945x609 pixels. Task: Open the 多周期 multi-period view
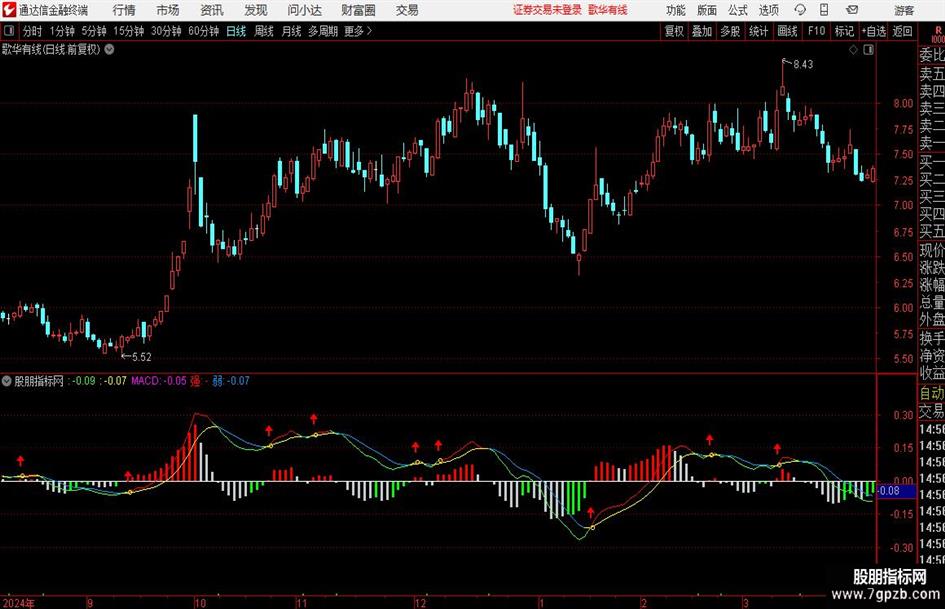pyautogui.click(x=323, y=31)
